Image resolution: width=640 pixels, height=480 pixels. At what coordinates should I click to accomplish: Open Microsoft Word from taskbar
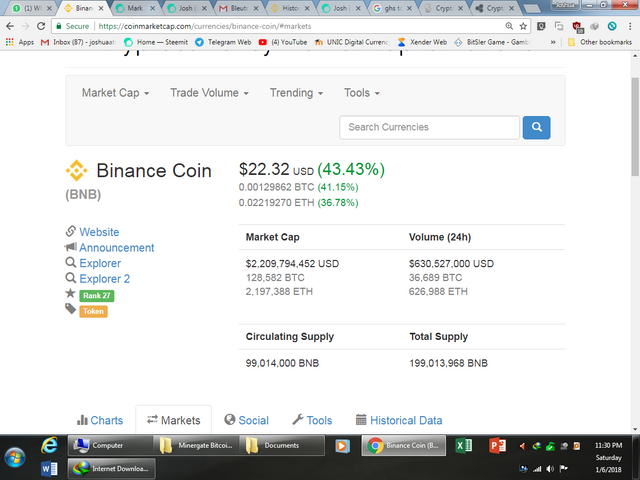[49, 469]
